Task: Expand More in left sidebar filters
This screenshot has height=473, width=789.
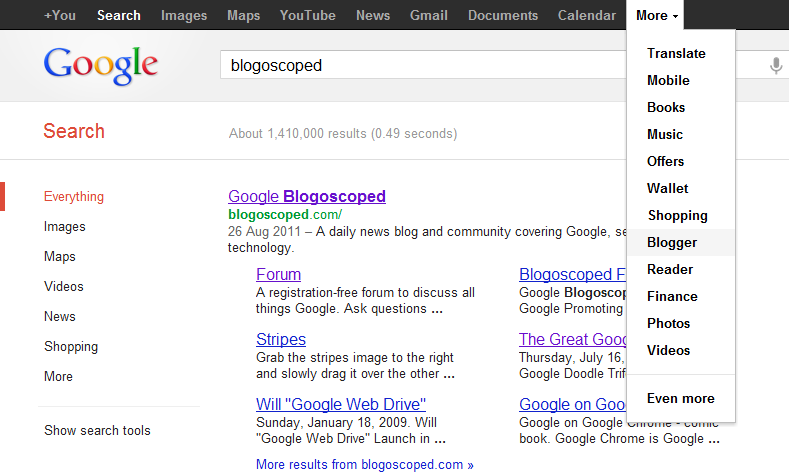Action: (58, 377)
